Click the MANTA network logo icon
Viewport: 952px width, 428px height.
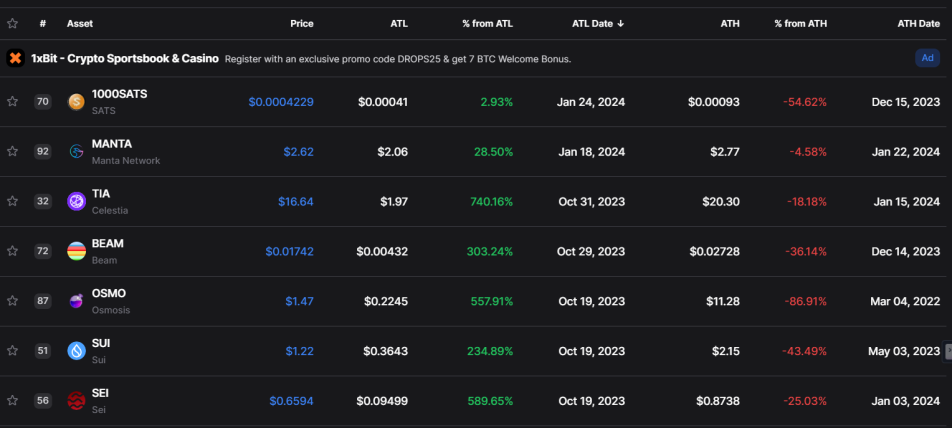point(76,152)
